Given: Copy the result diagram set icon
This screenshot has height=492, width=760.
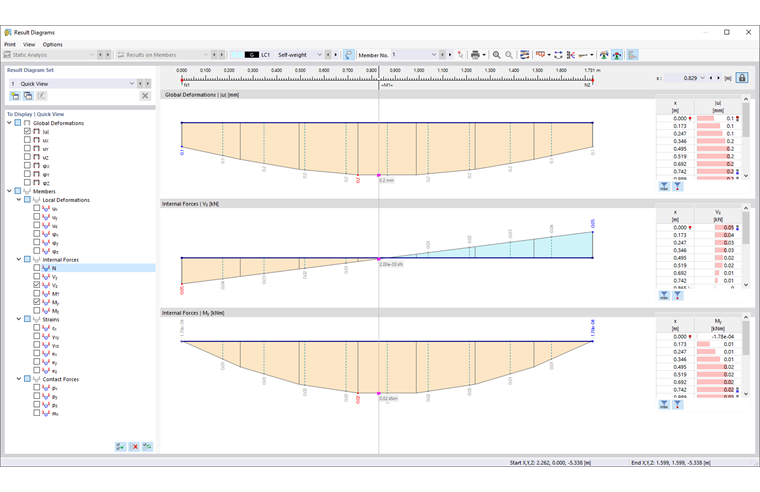Looking at the screenshot, I should pos(28,95).
